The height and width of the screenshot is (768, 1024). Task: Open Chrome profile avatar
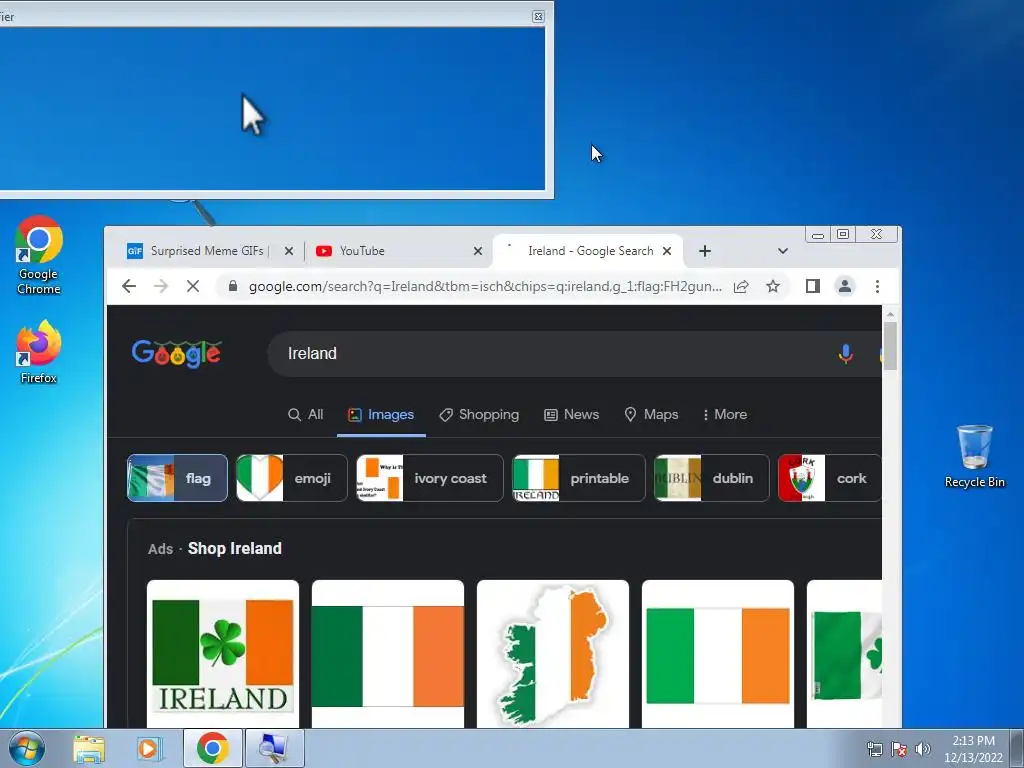844,286
